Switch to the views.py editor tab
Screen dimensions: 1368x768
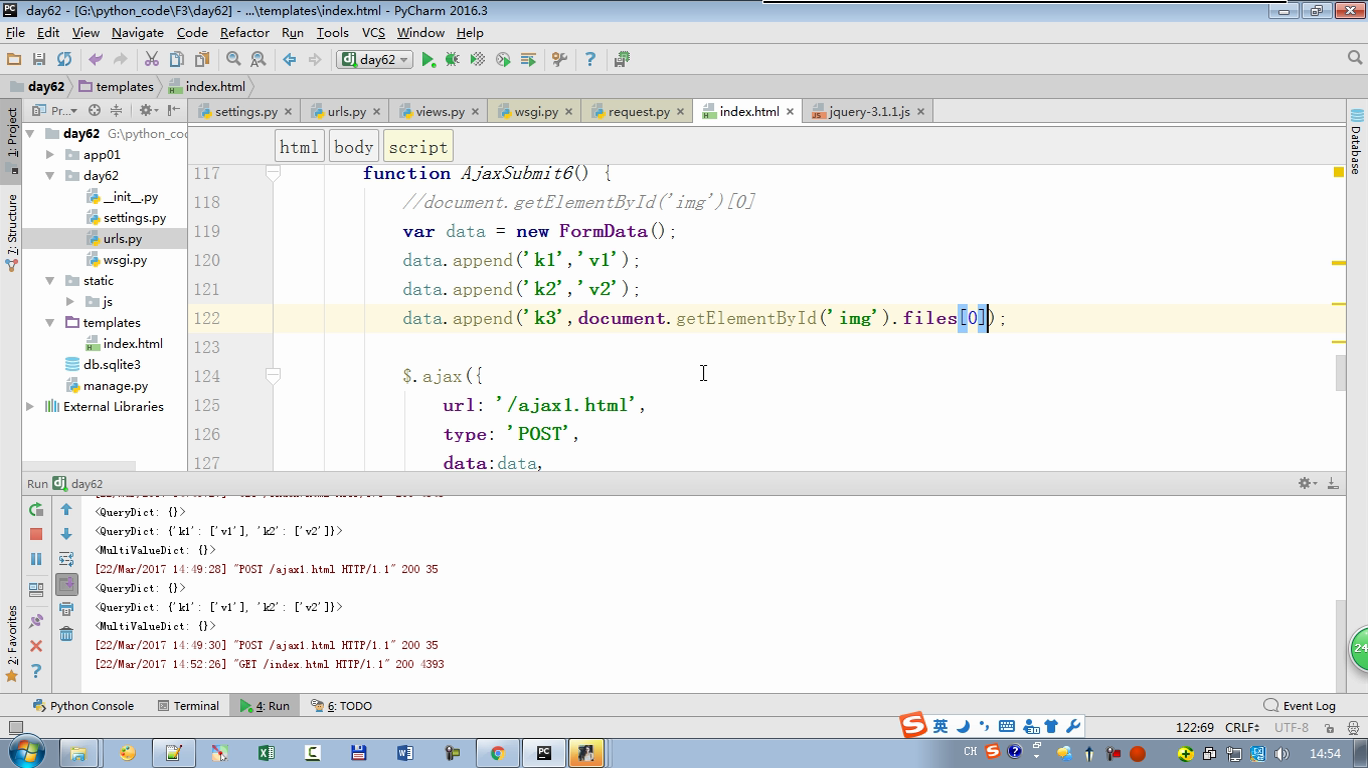(x=439, y=112)
